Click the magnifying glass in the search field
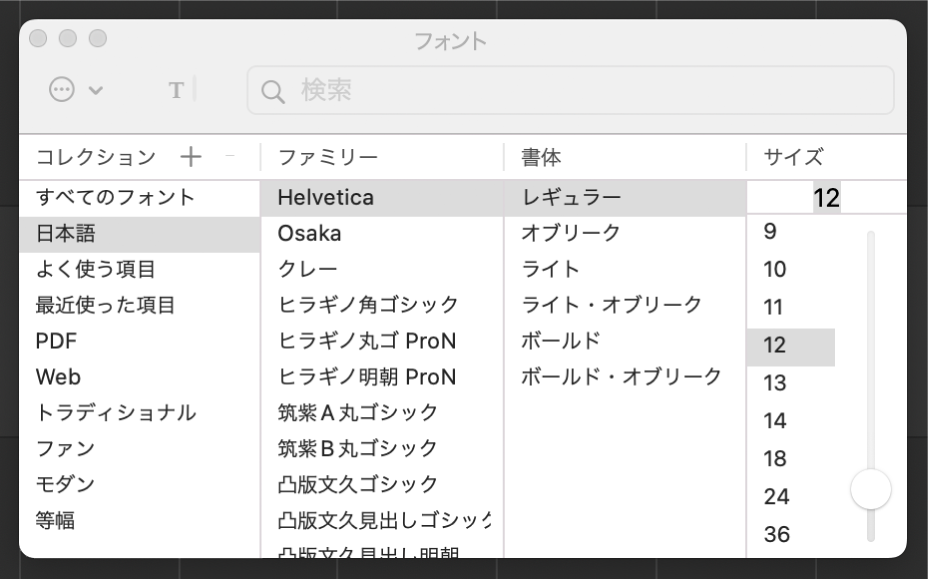This screenshot has width=928, height=580. pyautogui.click(x=270, y=90)
